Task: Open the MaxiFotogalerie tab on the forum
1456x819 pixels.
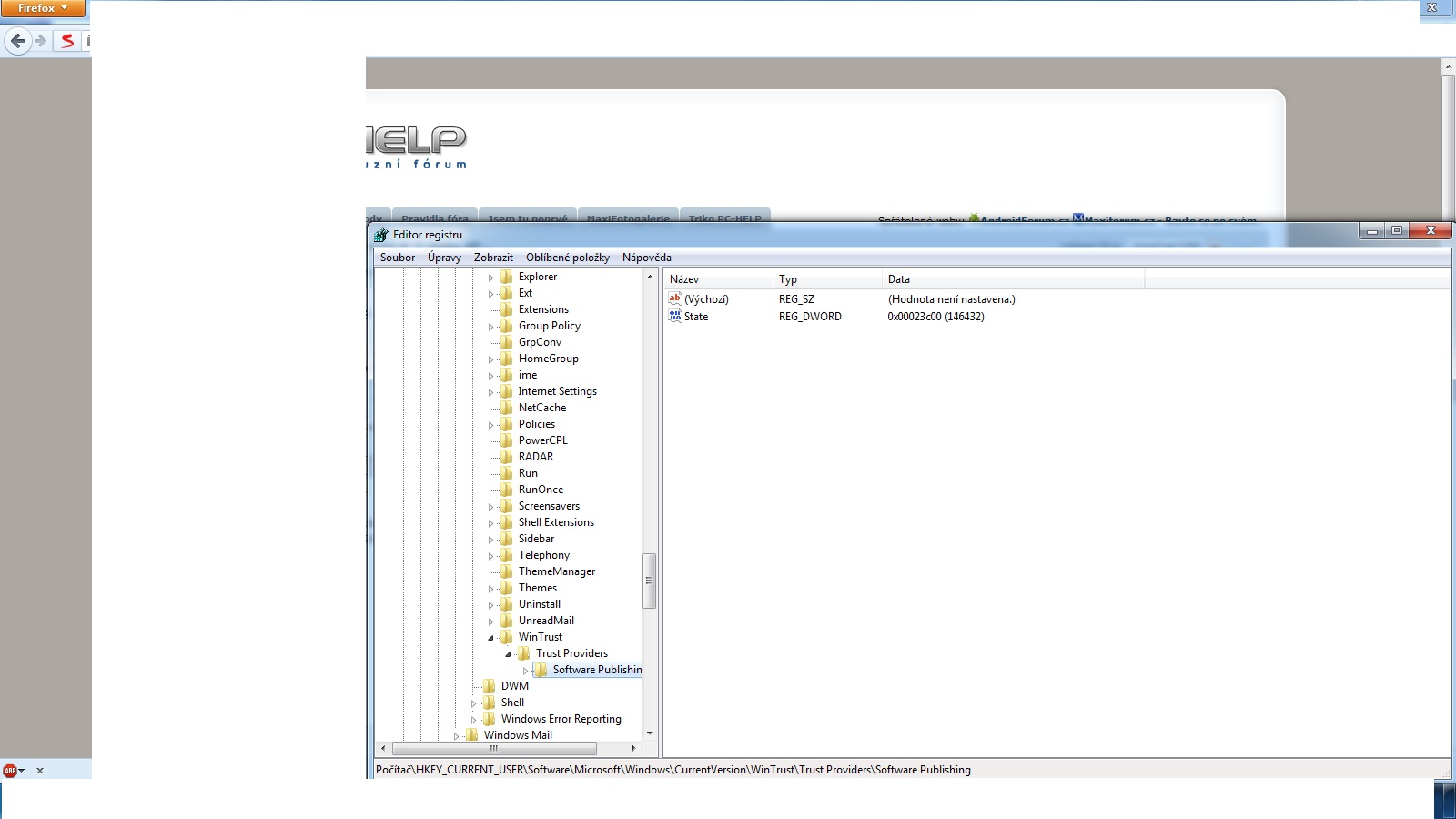Action: 628,218
